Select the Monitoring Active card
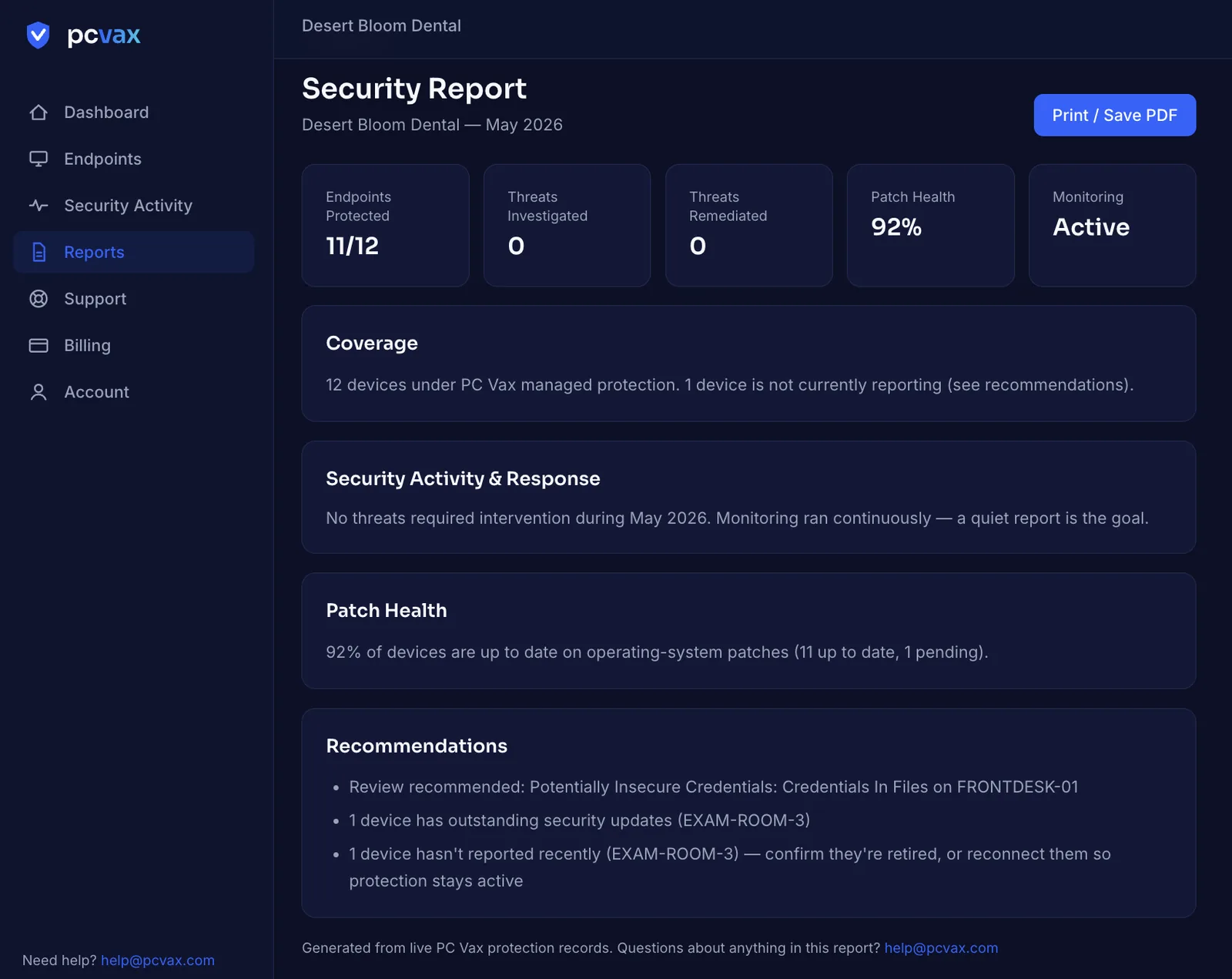1232x979 pixels. click(x=1113, y=225)
